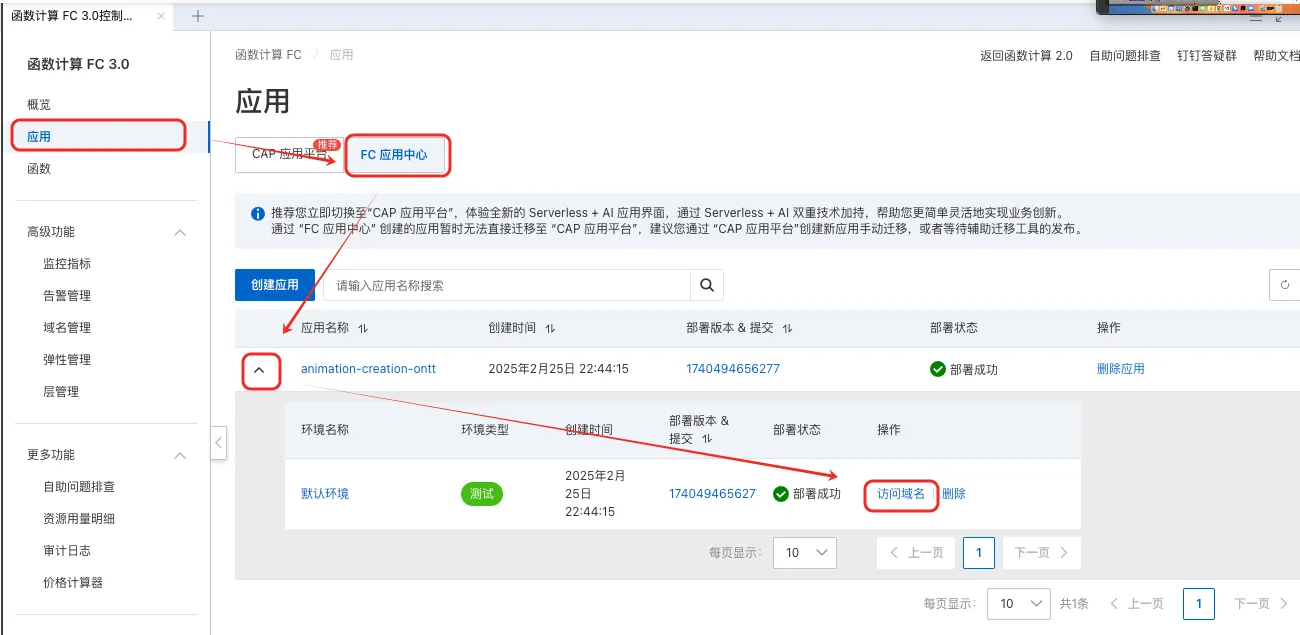Click top bar 自助问题排查 link
1300x635 pixels.
point(1125,56)
